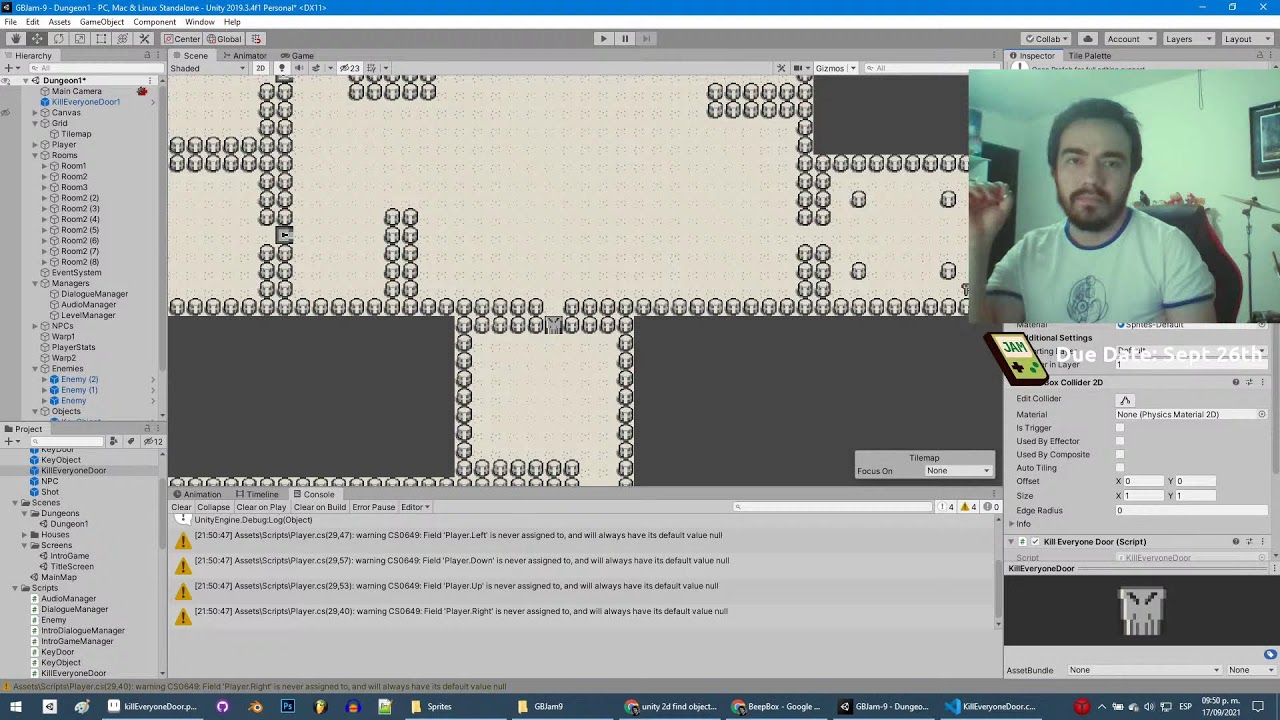This screenshot has width=1280, height=720.
Task: Enable Auto Tiling checkbox
Action: point(1120,468)
